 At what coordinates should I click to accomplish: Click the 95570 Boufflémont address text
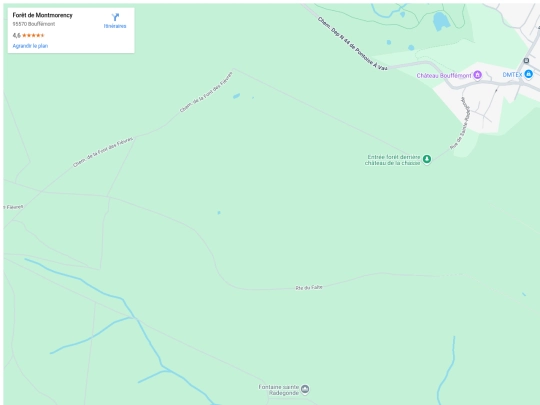[x=34, y=24]
